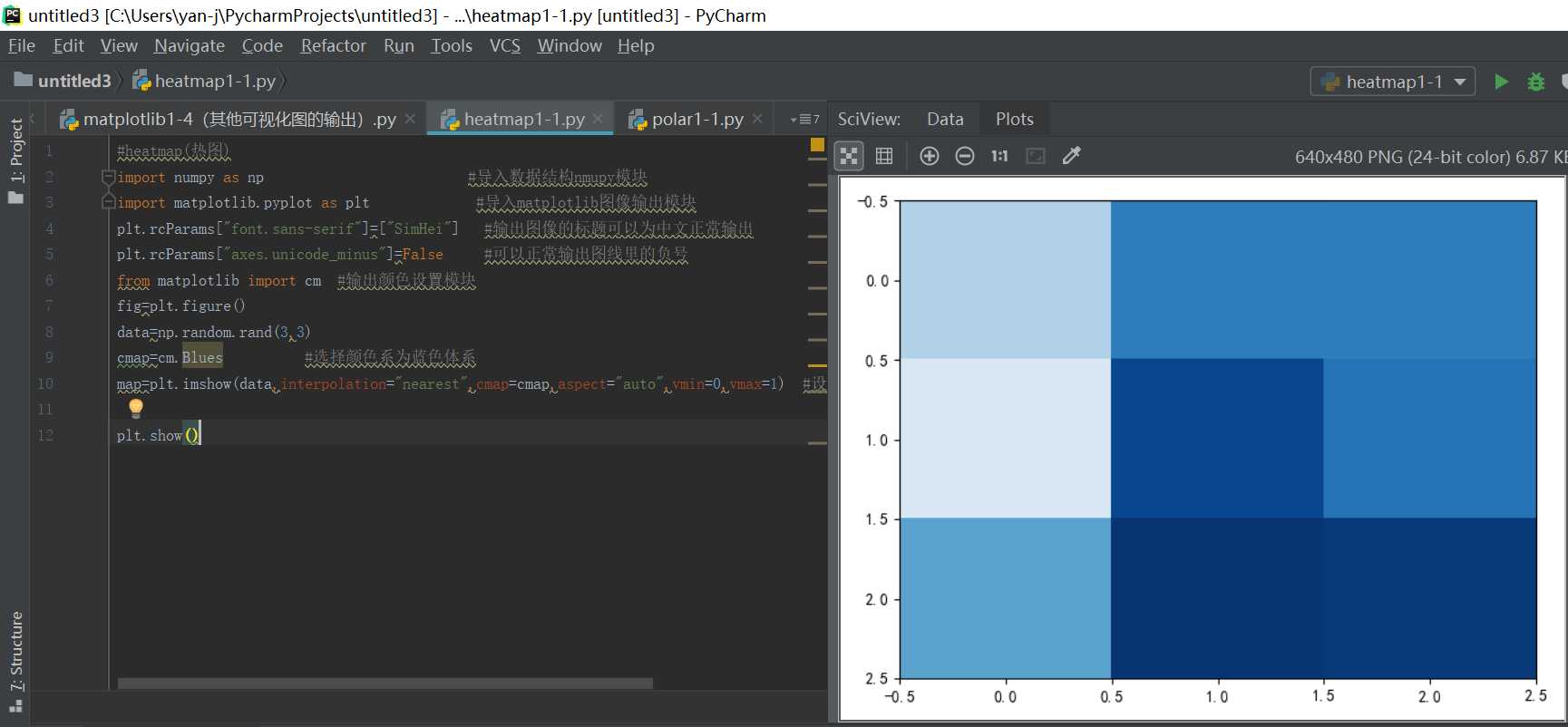Toggle the chessboard transparency background icon

pyautogui.click(x=849, y=156)
